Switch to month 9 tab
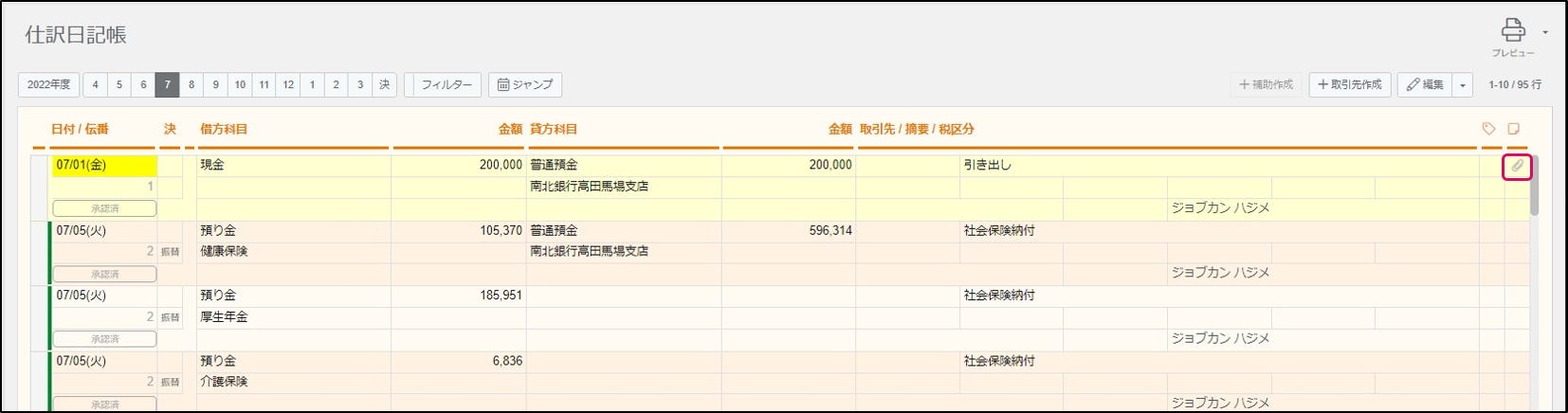The width and height of the screenshot is (1568, 413). pyautogui.click(x=215, y=85)
